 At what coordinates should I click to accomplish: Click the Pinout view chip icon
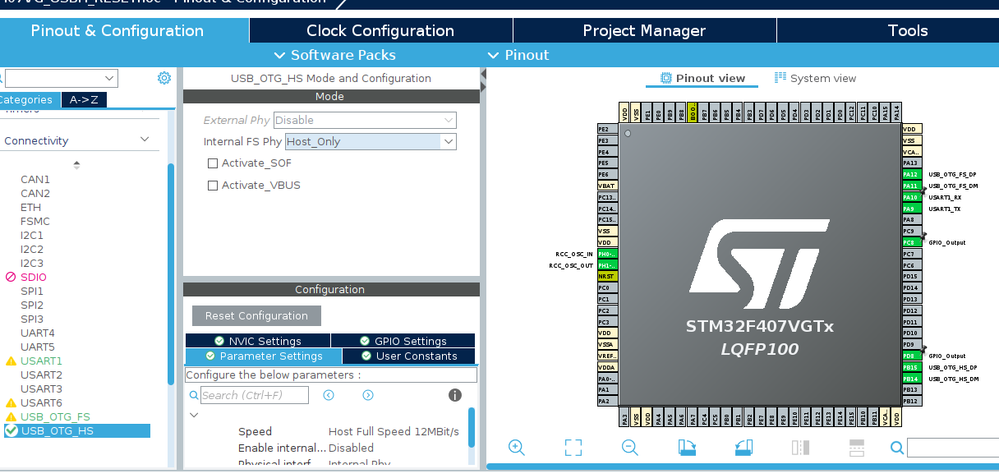tap(666, 78)
